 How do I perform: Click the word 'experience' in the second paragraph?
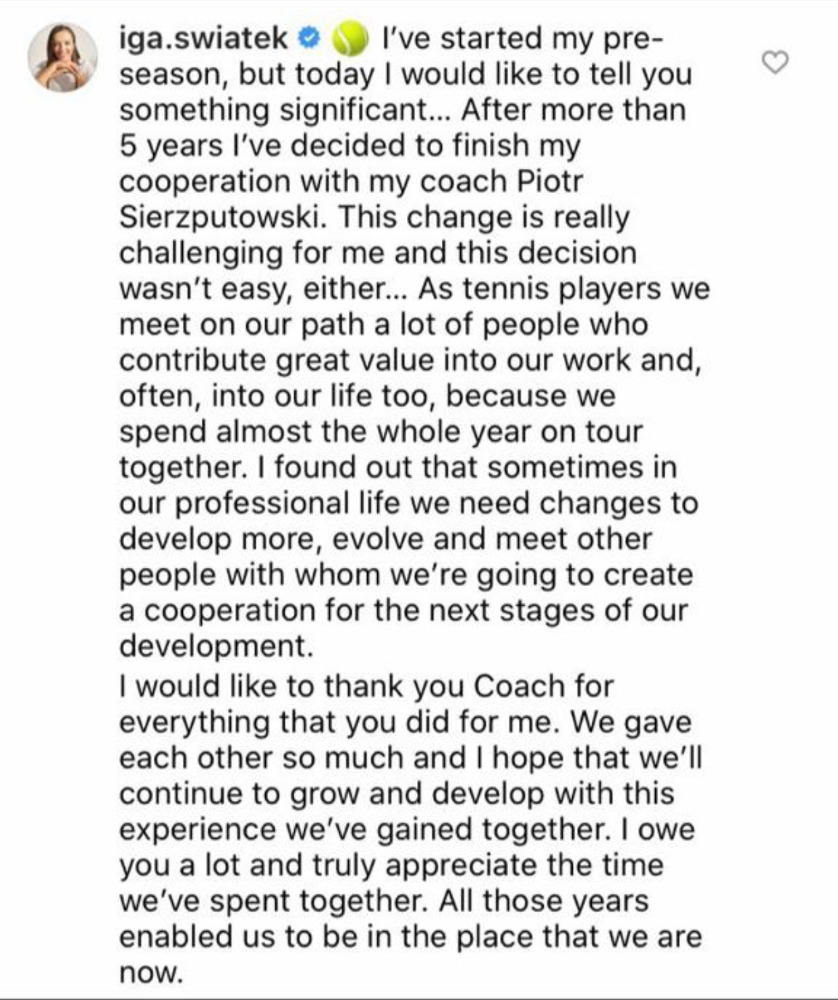click(198, 830)
